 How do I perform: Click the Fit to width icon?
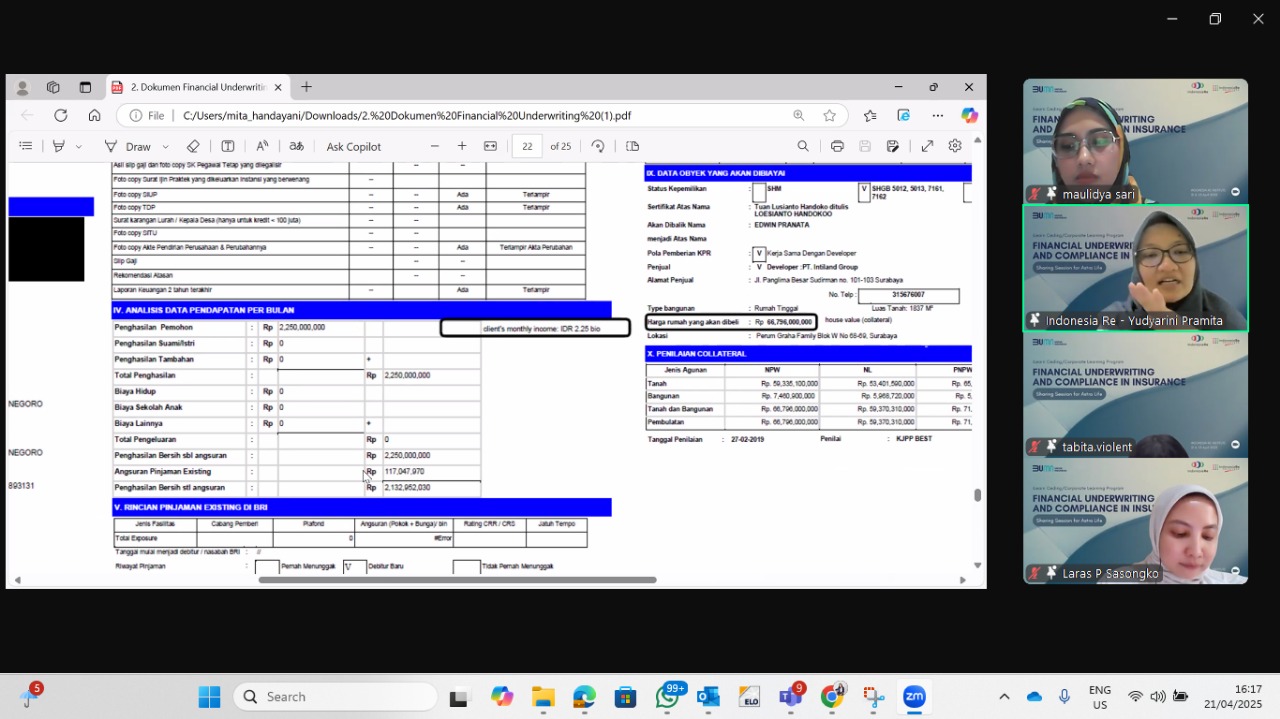tap(490, 146)
